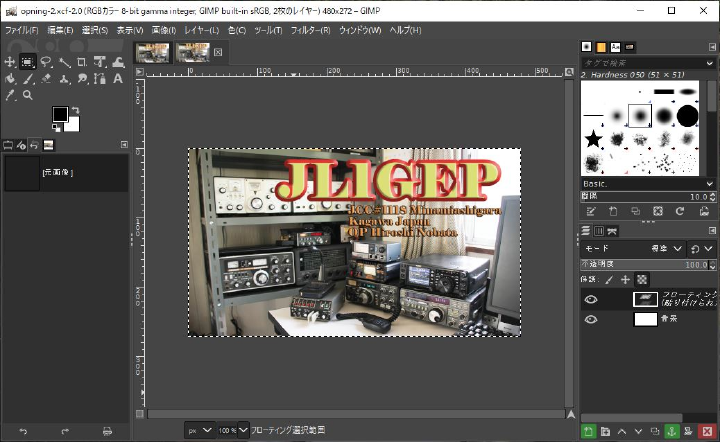The image size is (720, 442).
Task: Hide the floating selection layer
Action: click(x=591, y=299)
